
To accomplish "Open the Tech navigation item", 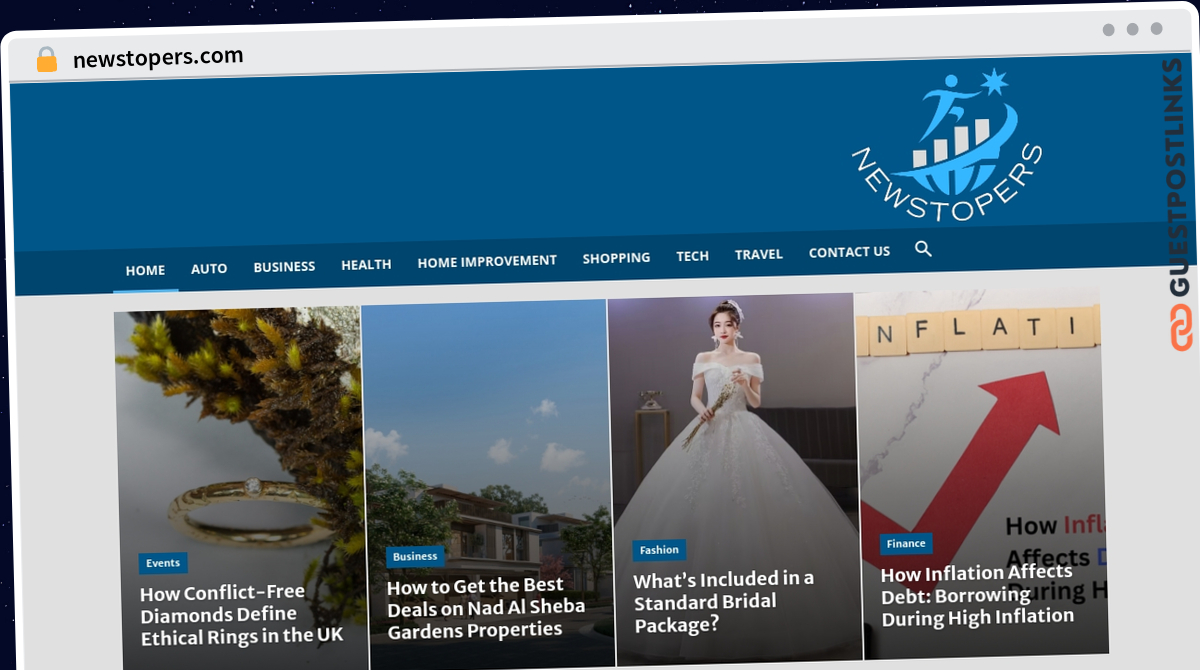I will pyautogui.click(x=692, y=256).
